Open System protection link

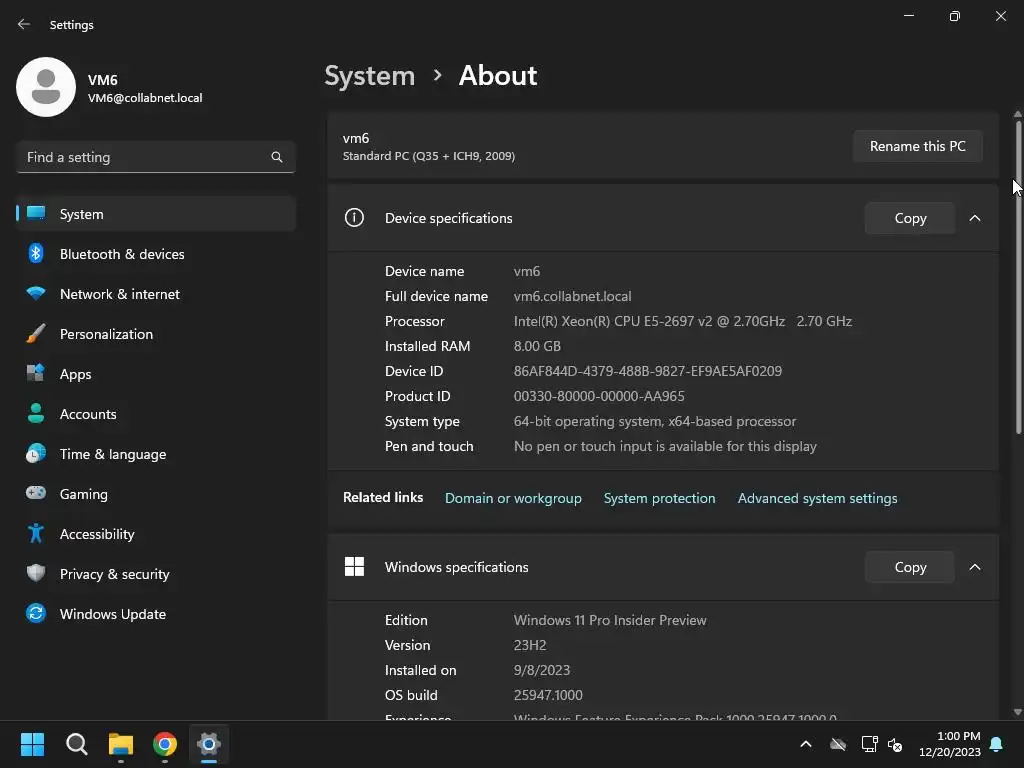(660, 498)
